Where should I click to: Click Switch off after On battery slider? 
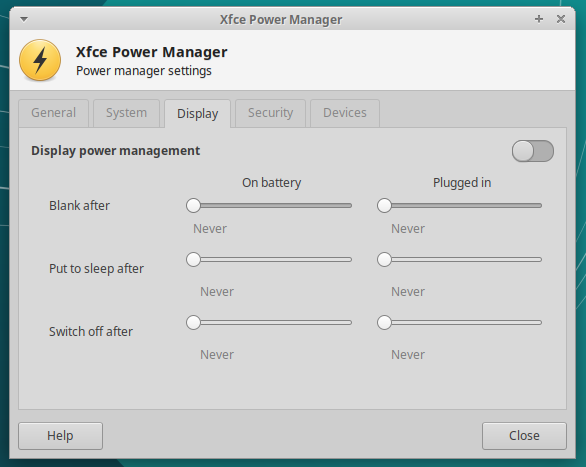(269, 322)
